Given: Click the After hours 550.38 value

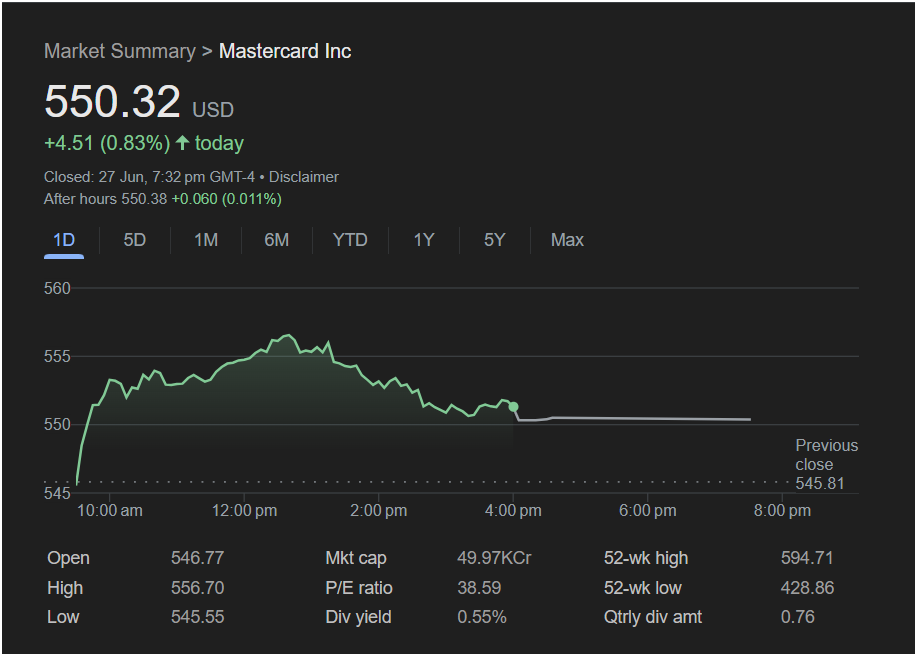Looking at the screenshot, I should point(105,199).
